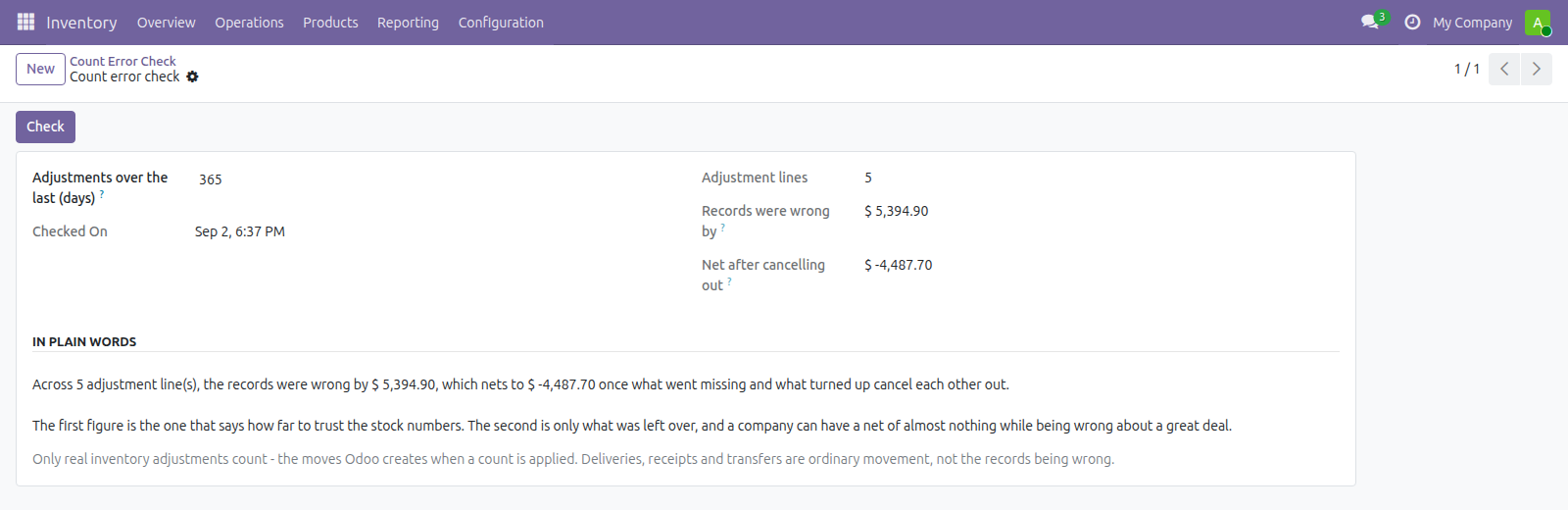This screenshot has width=1568, height=510.
Task: Select the net amount $ -4,487.70
Action: 898,265
